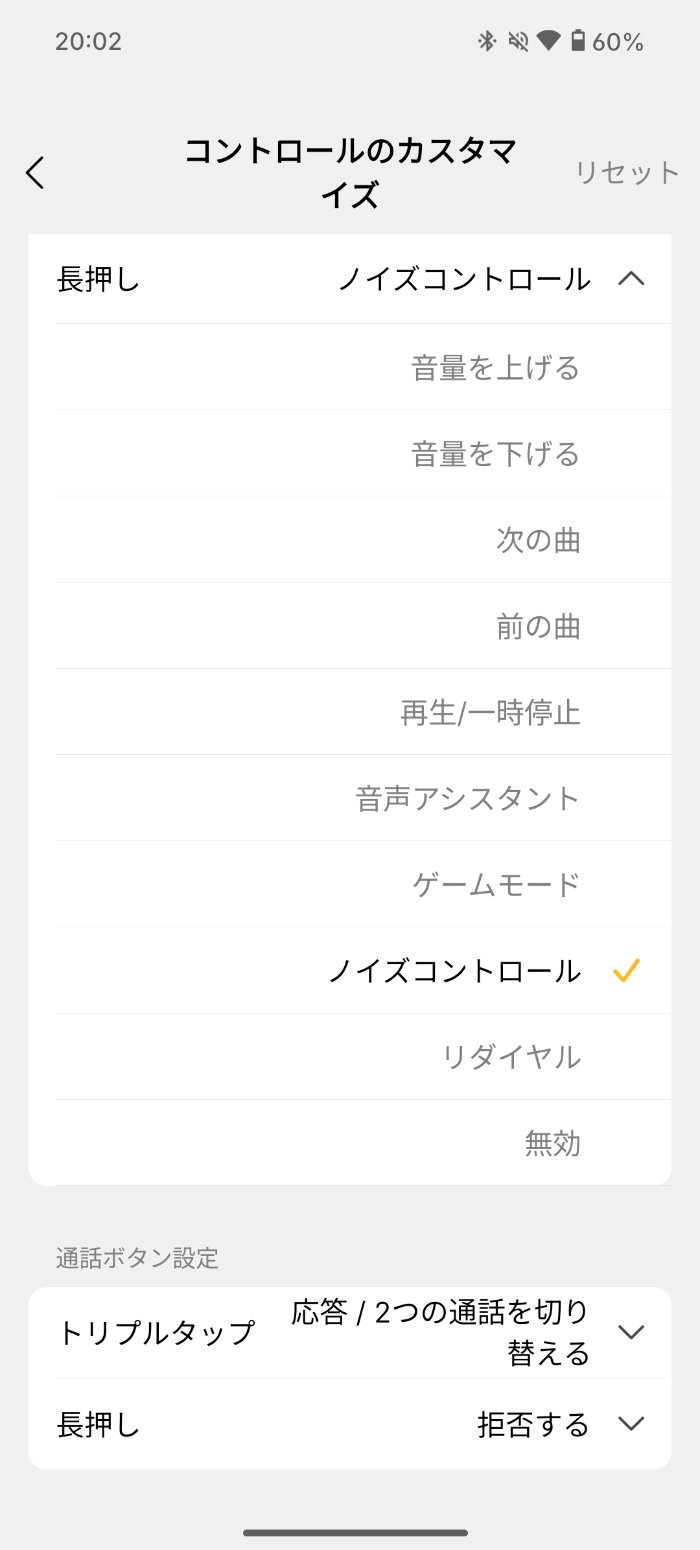This screenshot has width=700, height=1550.
Task: Tap the navigation handle at screen bottom
Action: click(350, 1529)
